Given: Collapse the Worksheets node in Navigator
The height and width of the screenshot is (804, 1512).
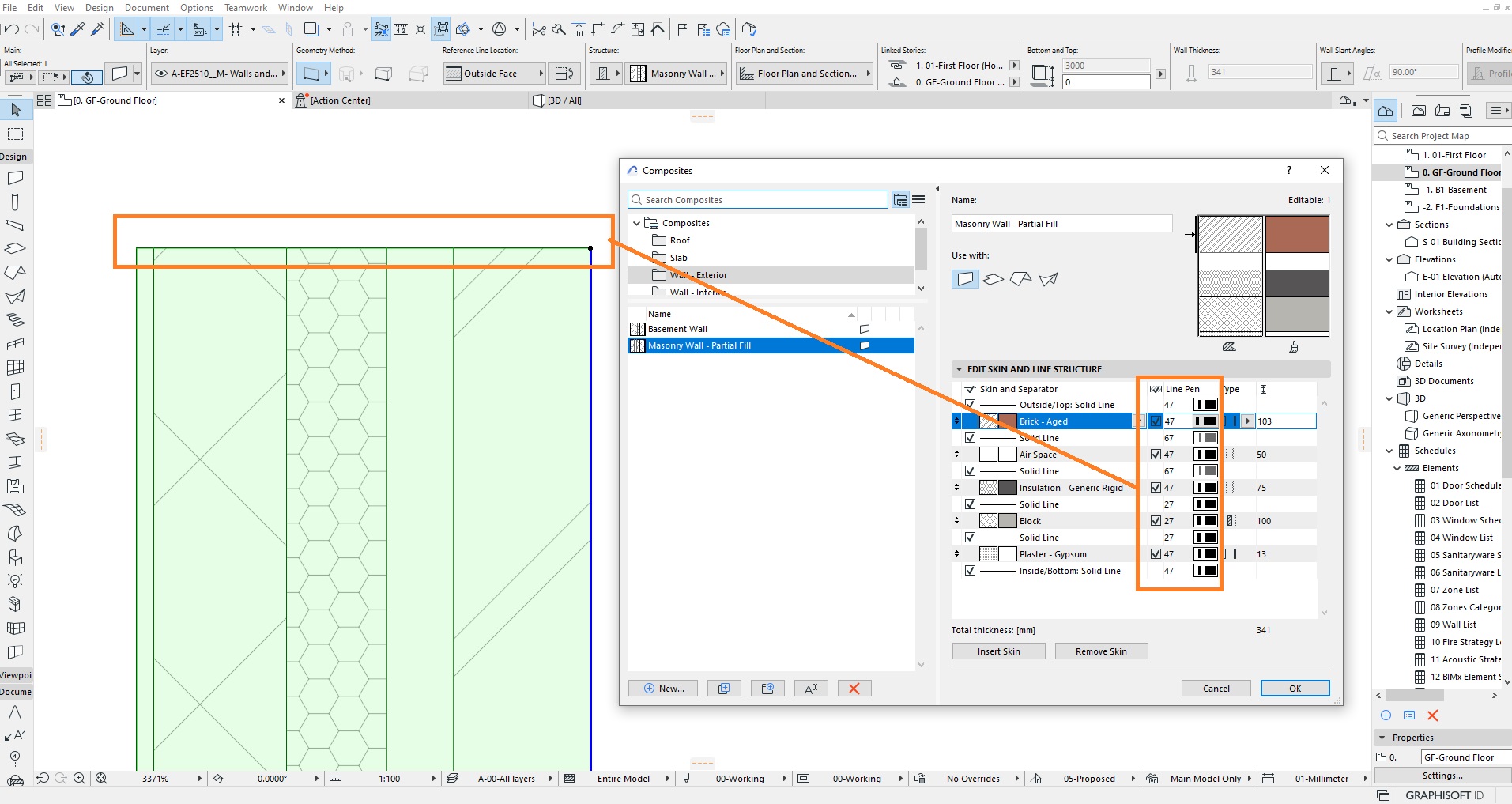Looking at the screenshot, I should pos(1389,311).
